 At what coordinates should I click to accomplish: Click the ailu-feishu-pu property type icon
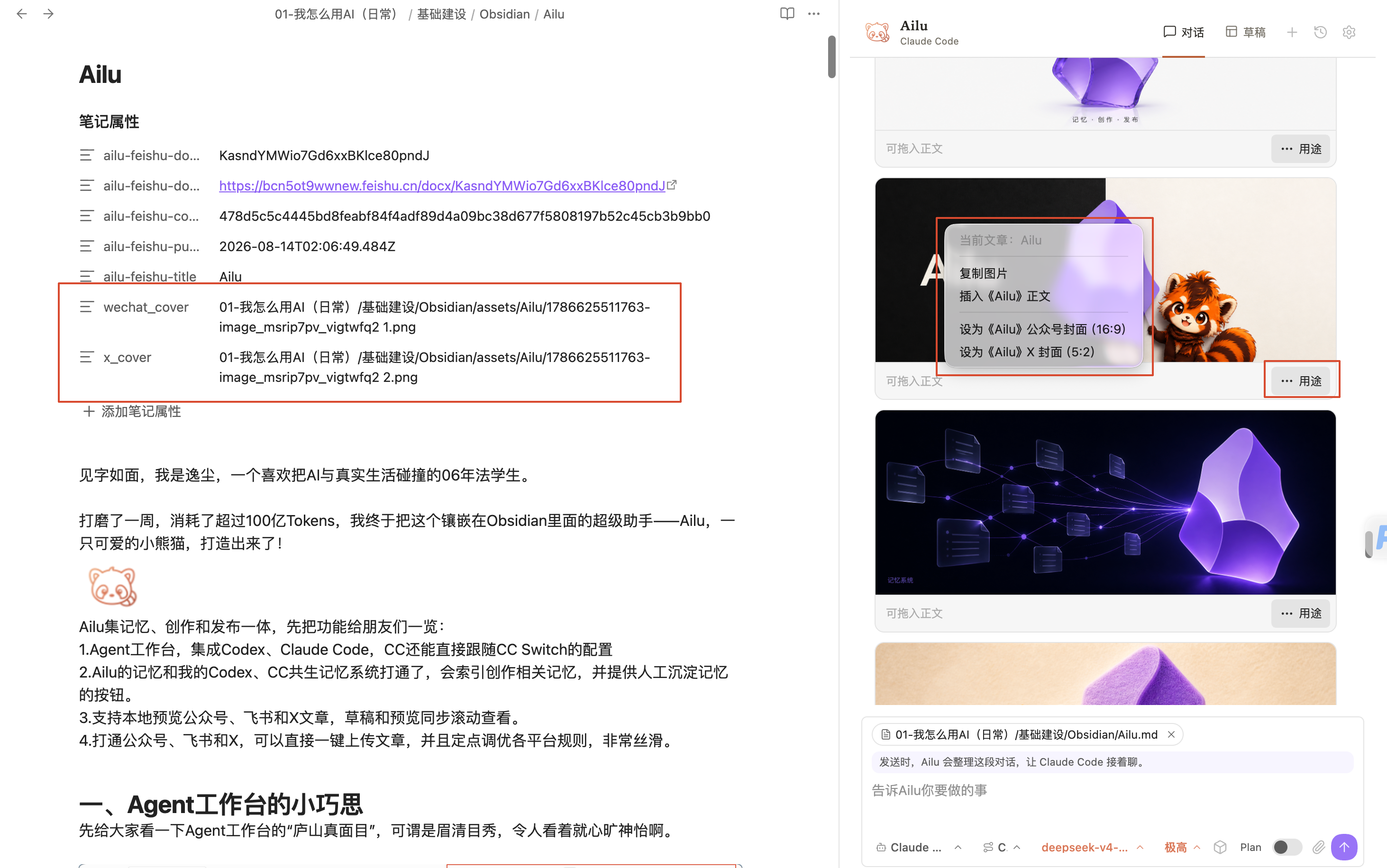point(87,246)
